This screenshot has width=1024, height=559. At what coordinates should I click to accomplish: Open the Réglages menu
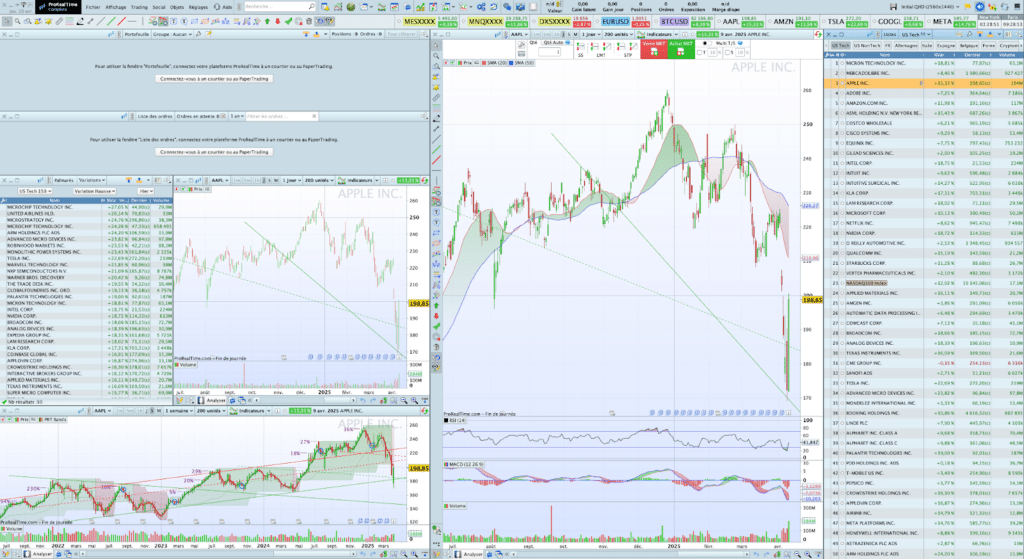coord(198,7)
